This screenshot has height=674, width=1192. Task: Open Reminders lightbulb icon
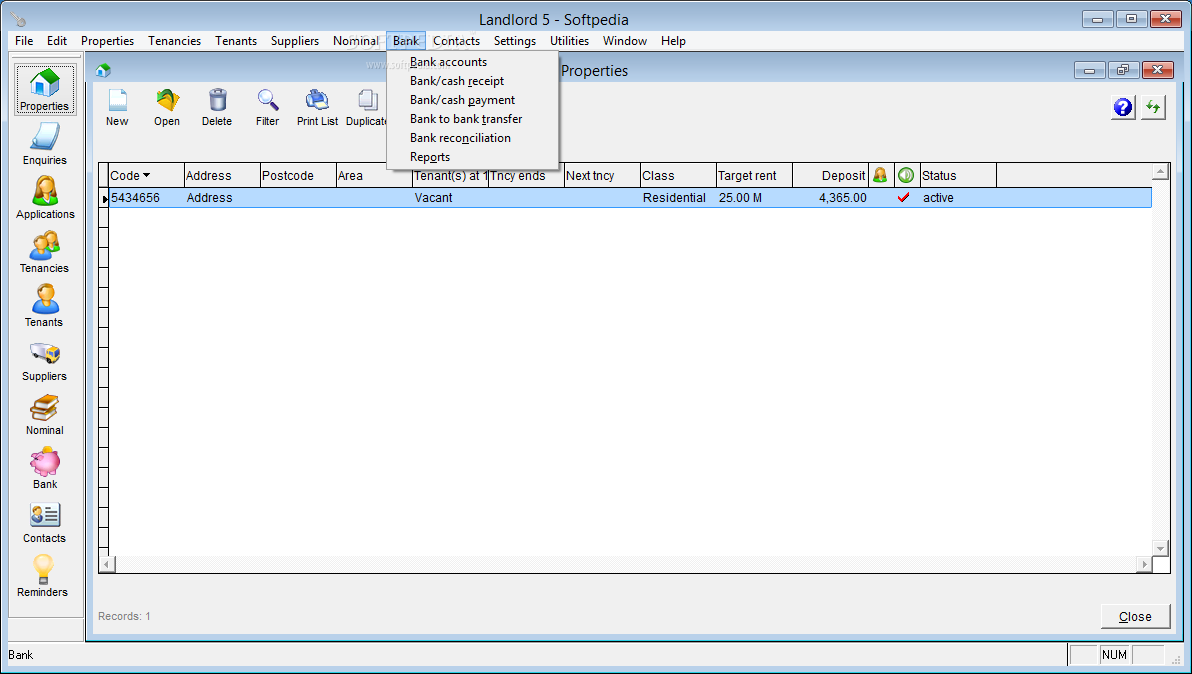[x=43, y=576]
